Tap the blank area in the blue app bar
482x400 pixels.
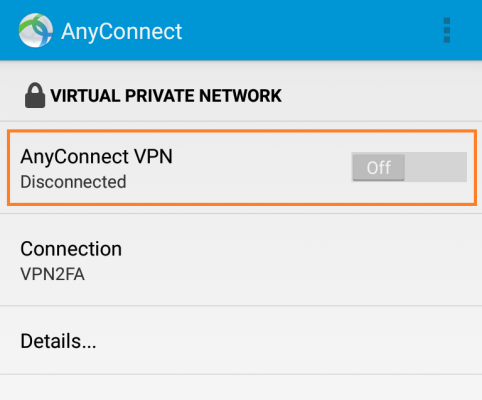(x=310, y=30)
